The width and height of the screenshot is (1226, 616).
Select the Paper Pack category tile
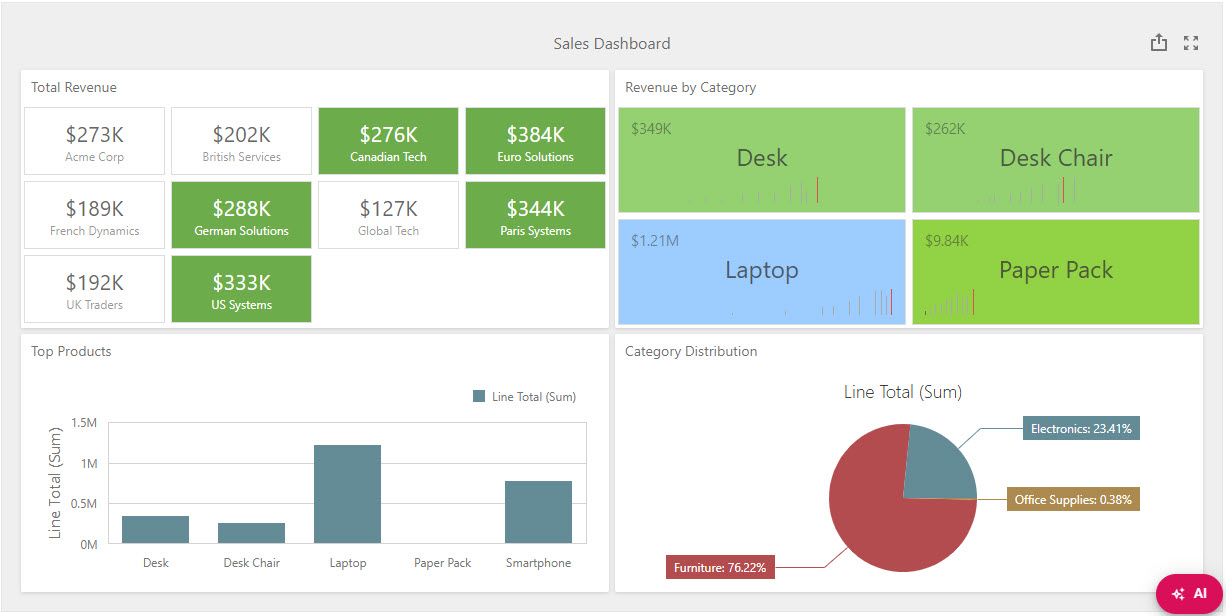tap(1055, 270)
